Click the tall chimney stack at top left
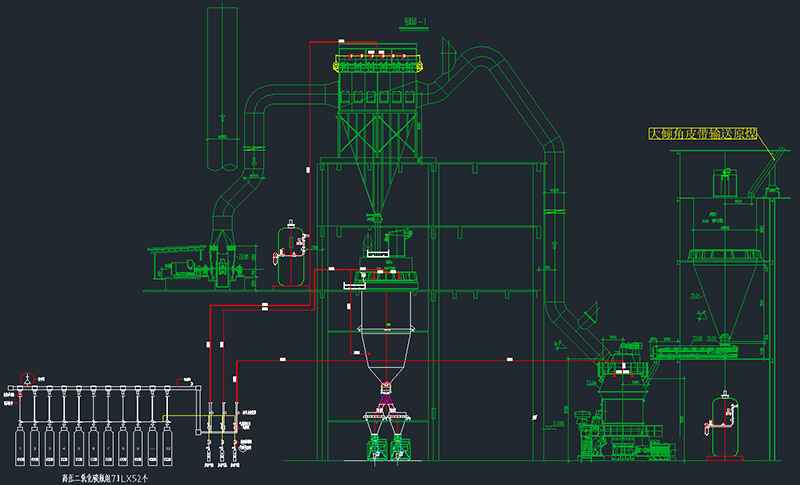Viewport: 800px width, 485px height. (222, 80)
